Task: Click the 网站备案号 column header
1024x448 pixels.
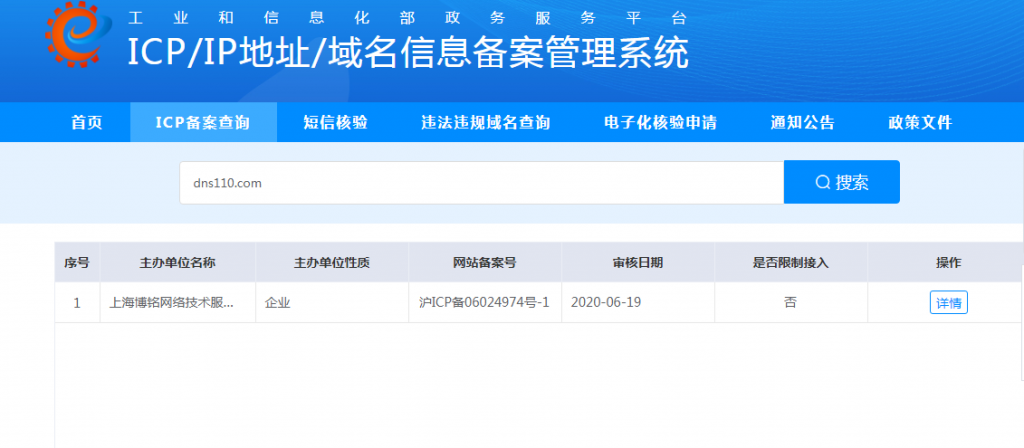Action: (x=484, y=263)
